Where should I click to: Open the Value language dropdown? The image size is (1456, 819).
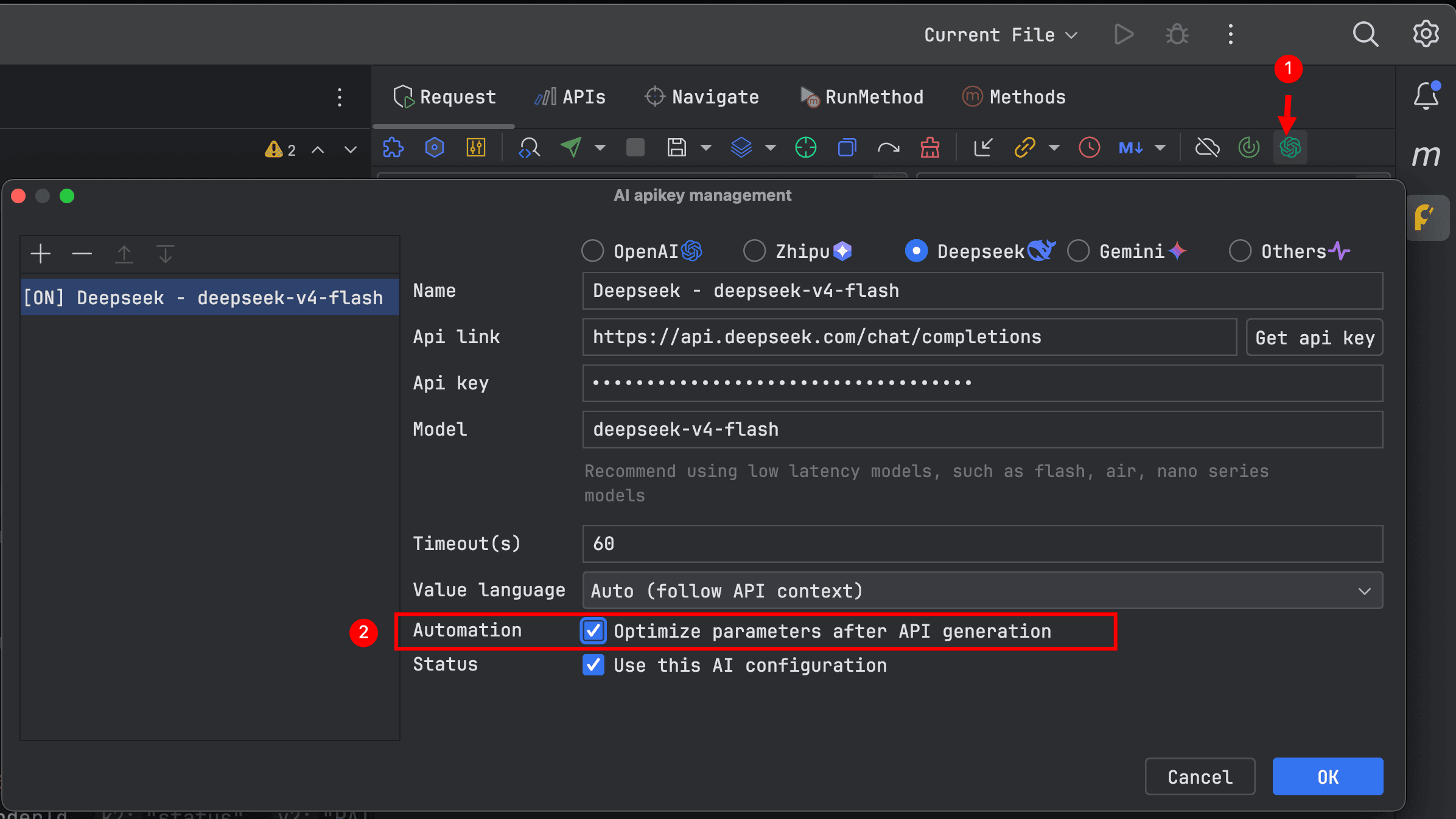click(982, 591)
